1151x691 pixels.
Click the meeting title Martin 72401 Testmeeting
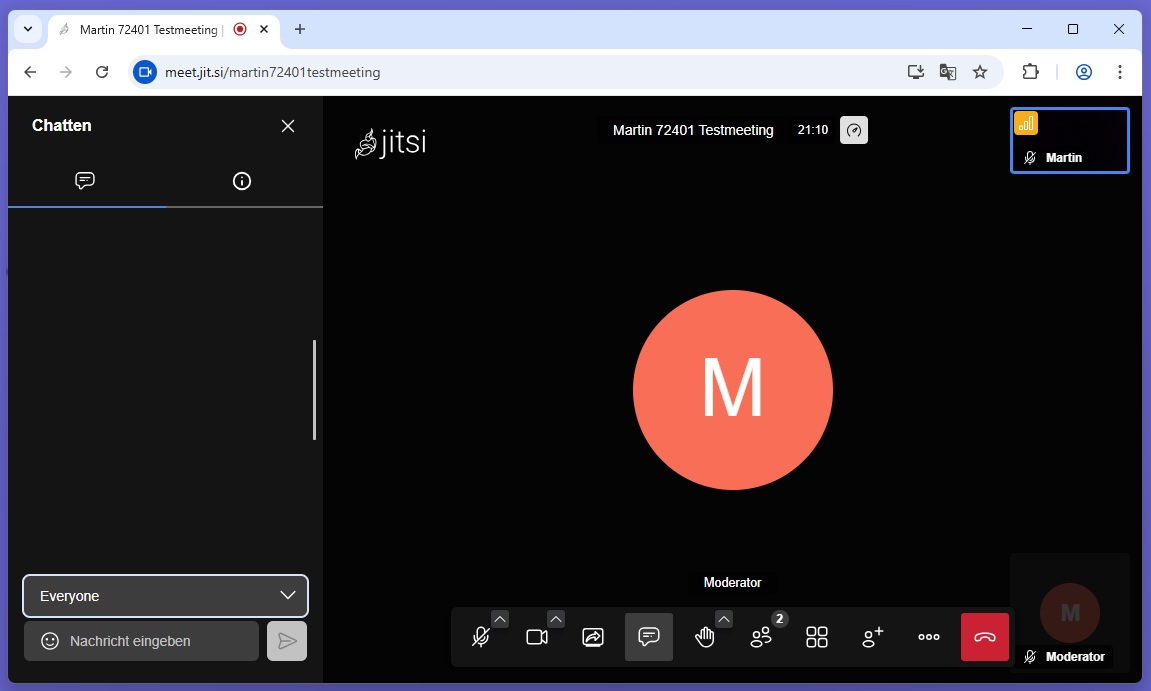click(693, 130)
